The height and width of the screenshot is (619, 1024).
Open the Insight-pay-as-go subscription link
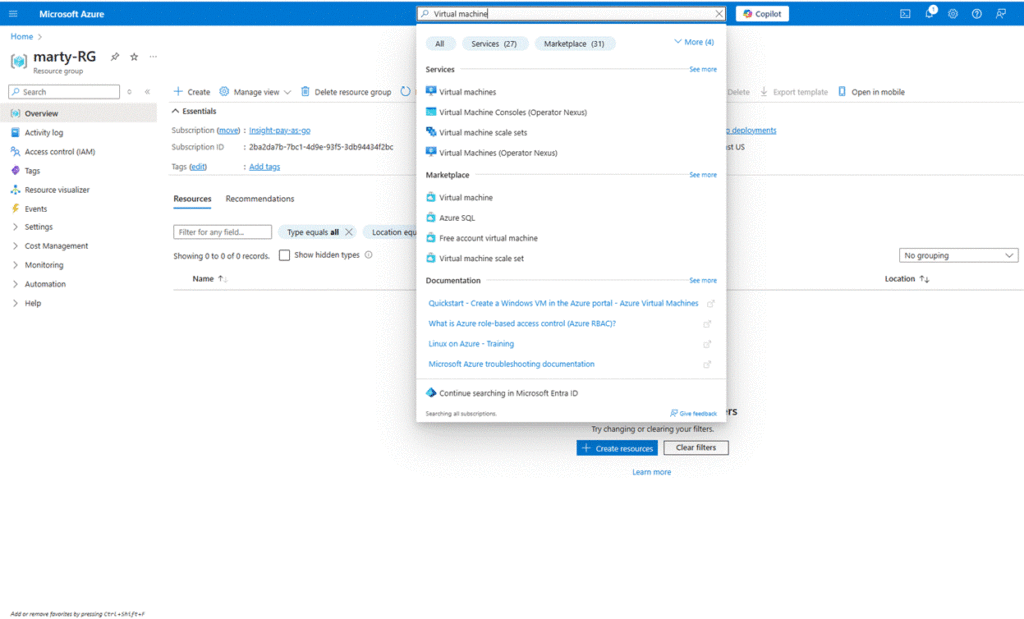coord(280,130)
